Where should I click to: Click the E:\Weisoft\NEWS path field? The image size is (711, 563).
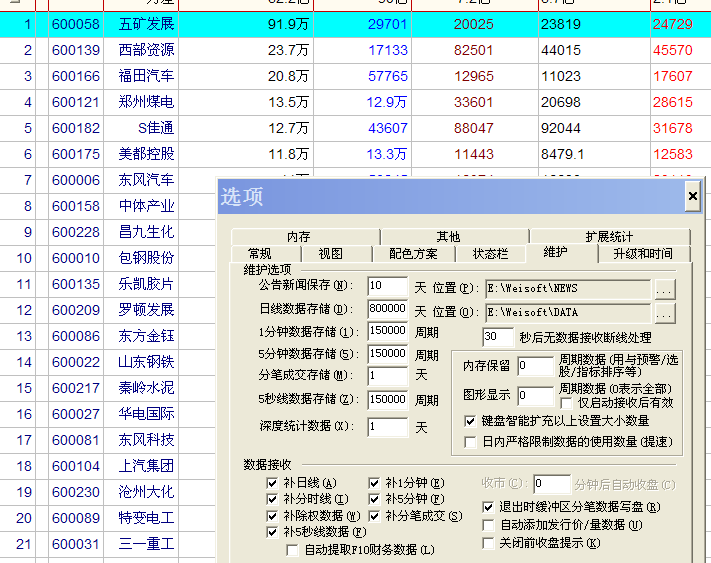click(568, 289)
